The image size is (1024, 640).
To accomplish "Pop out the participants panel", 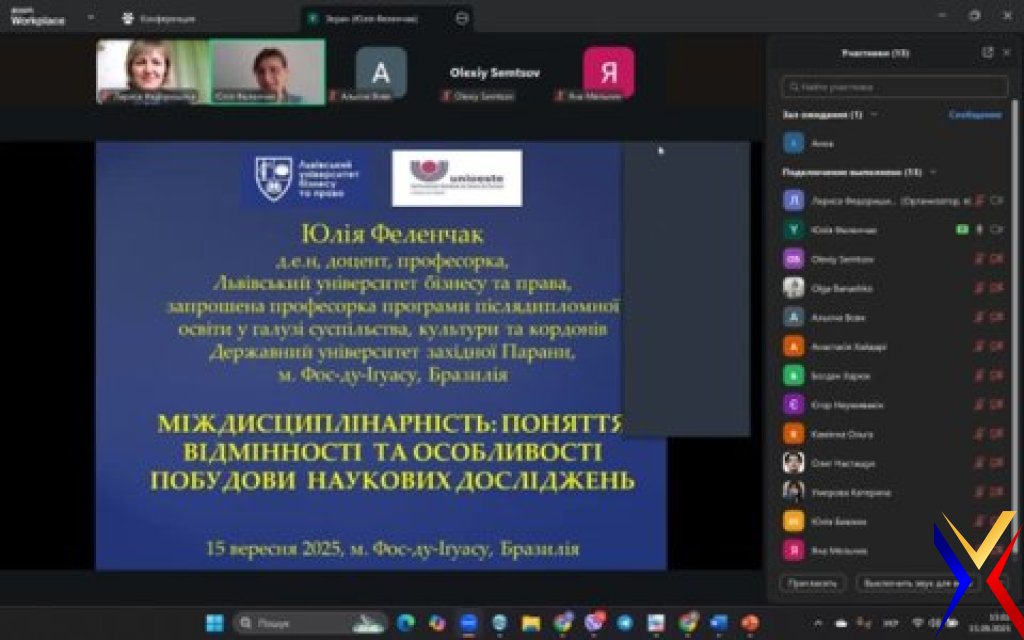I will tap(988, 52).
